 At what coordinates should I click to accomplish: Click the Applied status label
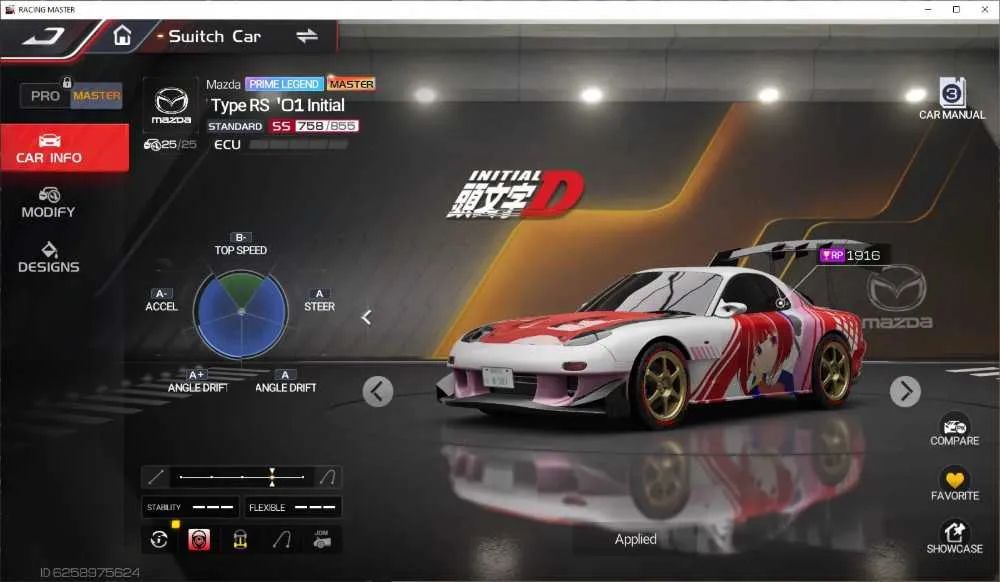(635, 539)
